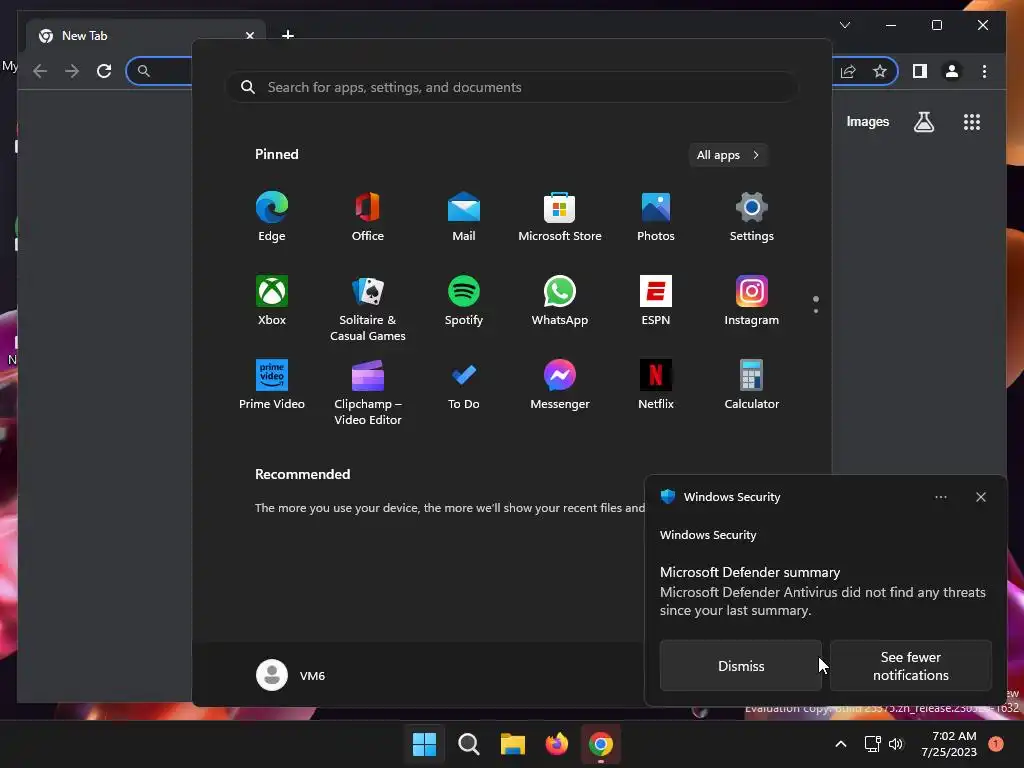Bookmark this tab with the star icon
The height and width of the screenshot is (768, 1024).
click(880, 71)
